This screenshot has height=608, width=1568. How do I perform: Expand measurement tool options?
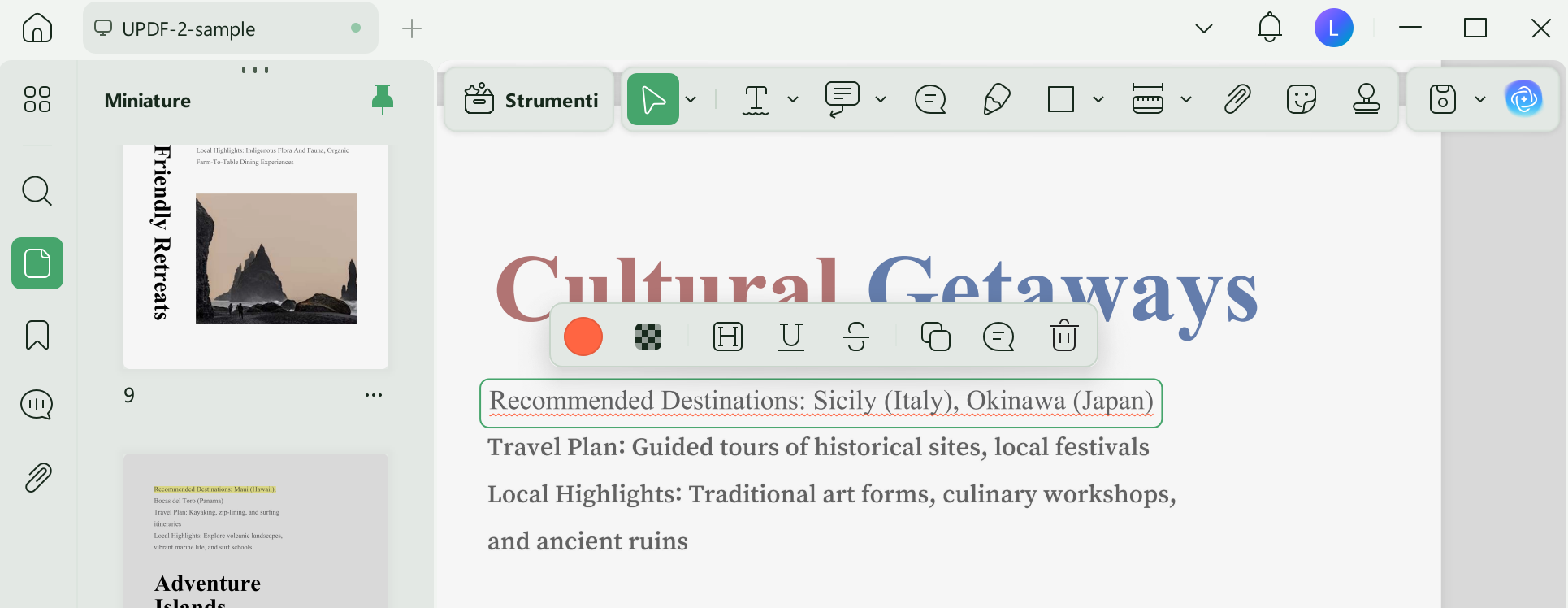[x=1186, y=99]
